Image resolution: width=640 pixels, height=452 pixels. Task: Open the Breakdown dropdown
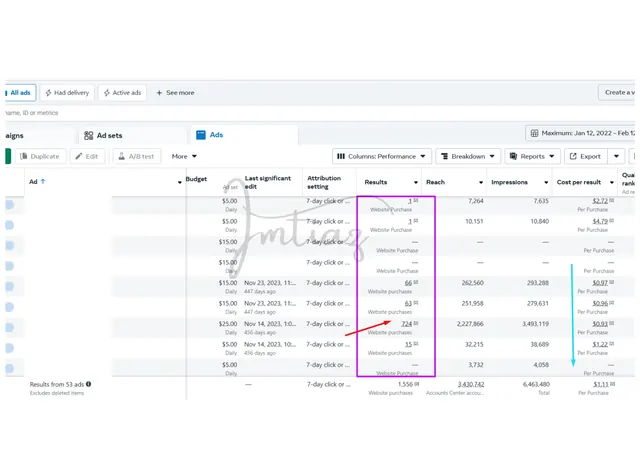click(468, 156)
